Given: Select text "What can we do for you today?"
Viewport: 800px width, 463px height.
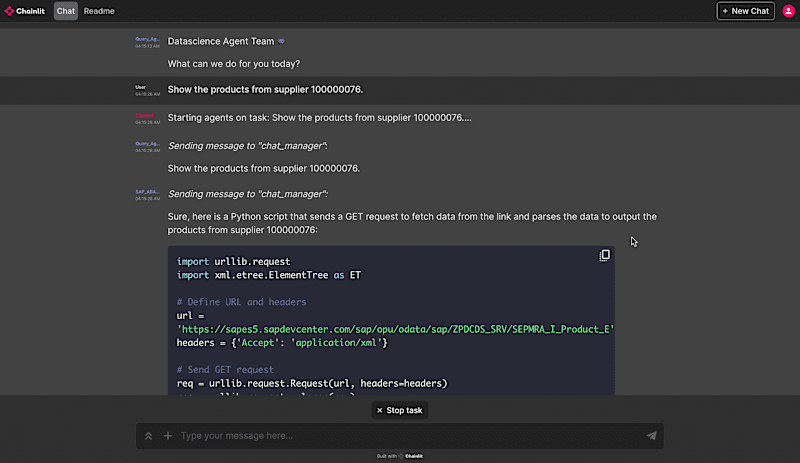Looking at the screenshot, I should [234, 64].
